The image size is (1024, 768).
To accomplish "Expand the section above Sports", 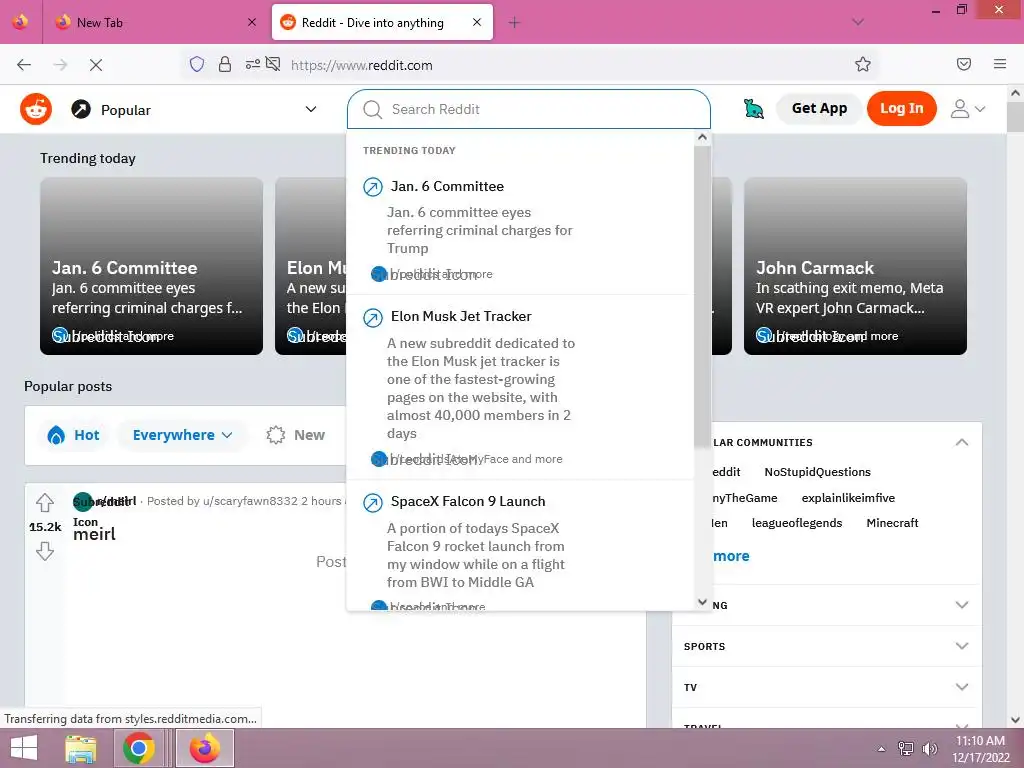I will 826,605.
